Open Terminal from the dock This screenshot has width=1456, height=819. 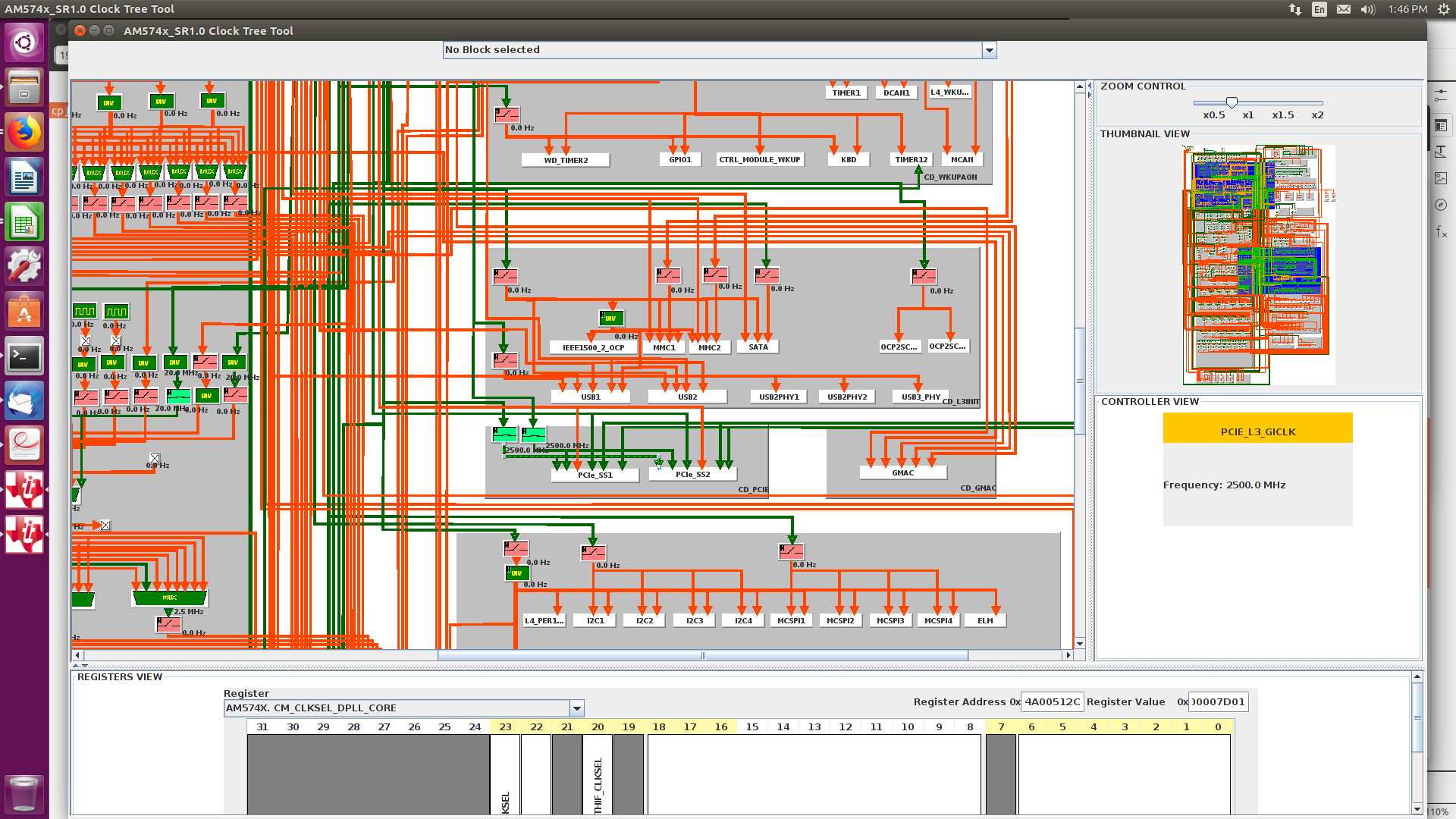tap(24, 356)
